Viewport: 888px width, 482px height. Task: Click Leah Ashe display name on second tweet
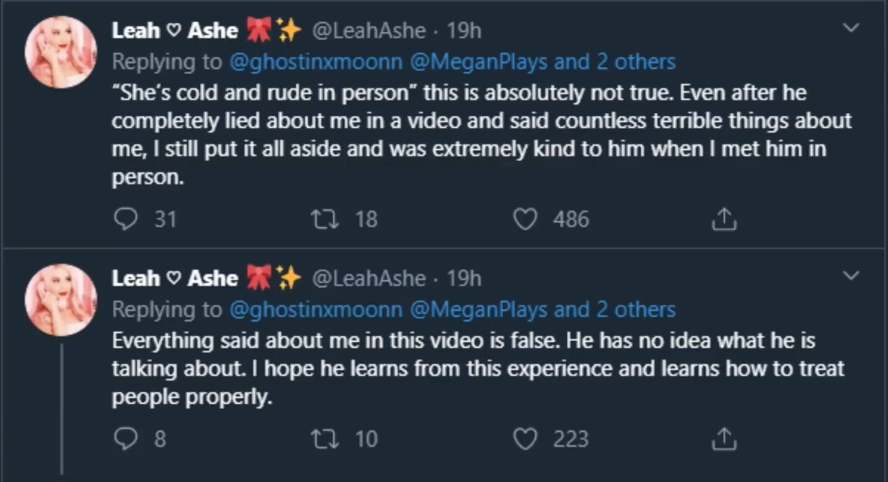tap(175, 278)
